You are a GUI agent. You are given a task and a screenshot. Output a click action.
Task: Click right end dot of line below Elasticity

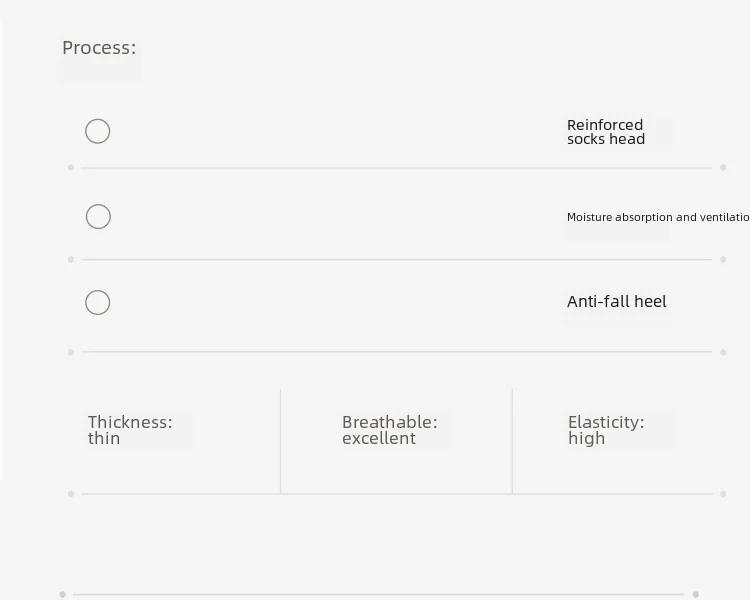point(723,494)
